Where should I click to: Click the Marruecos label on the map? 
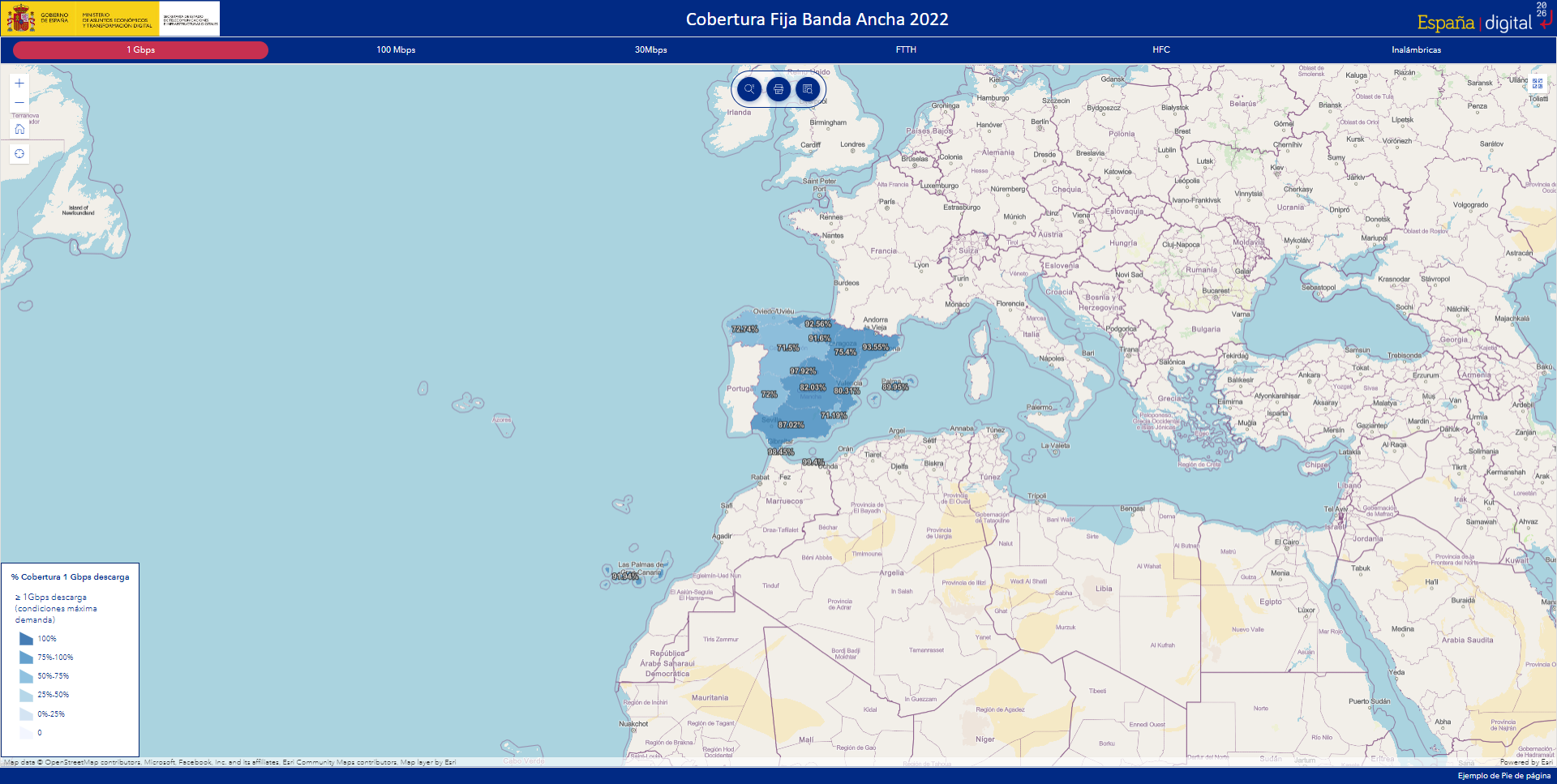[784, 501]
